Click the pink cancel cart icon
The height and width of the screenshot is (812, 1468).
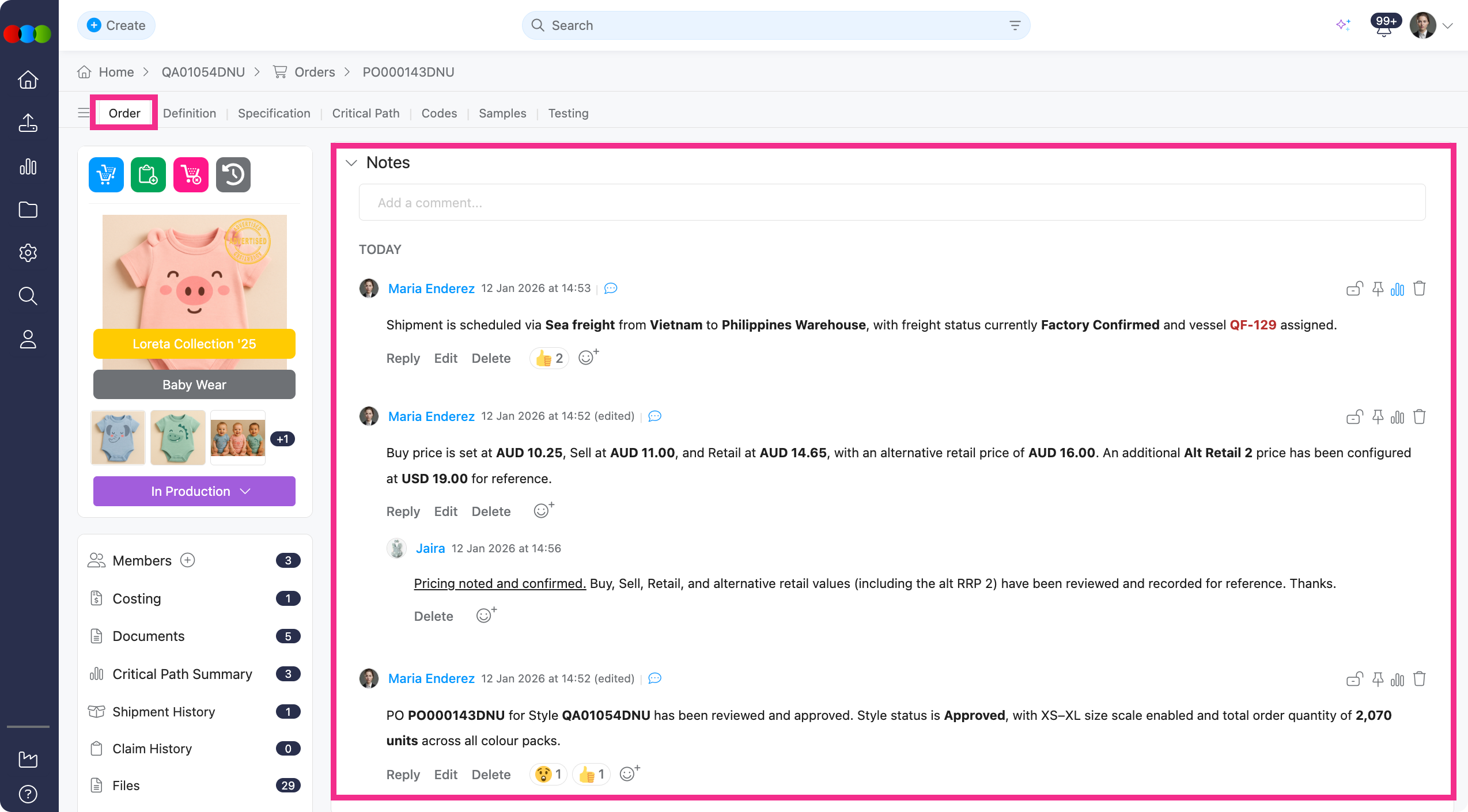[x=191, y=174]
